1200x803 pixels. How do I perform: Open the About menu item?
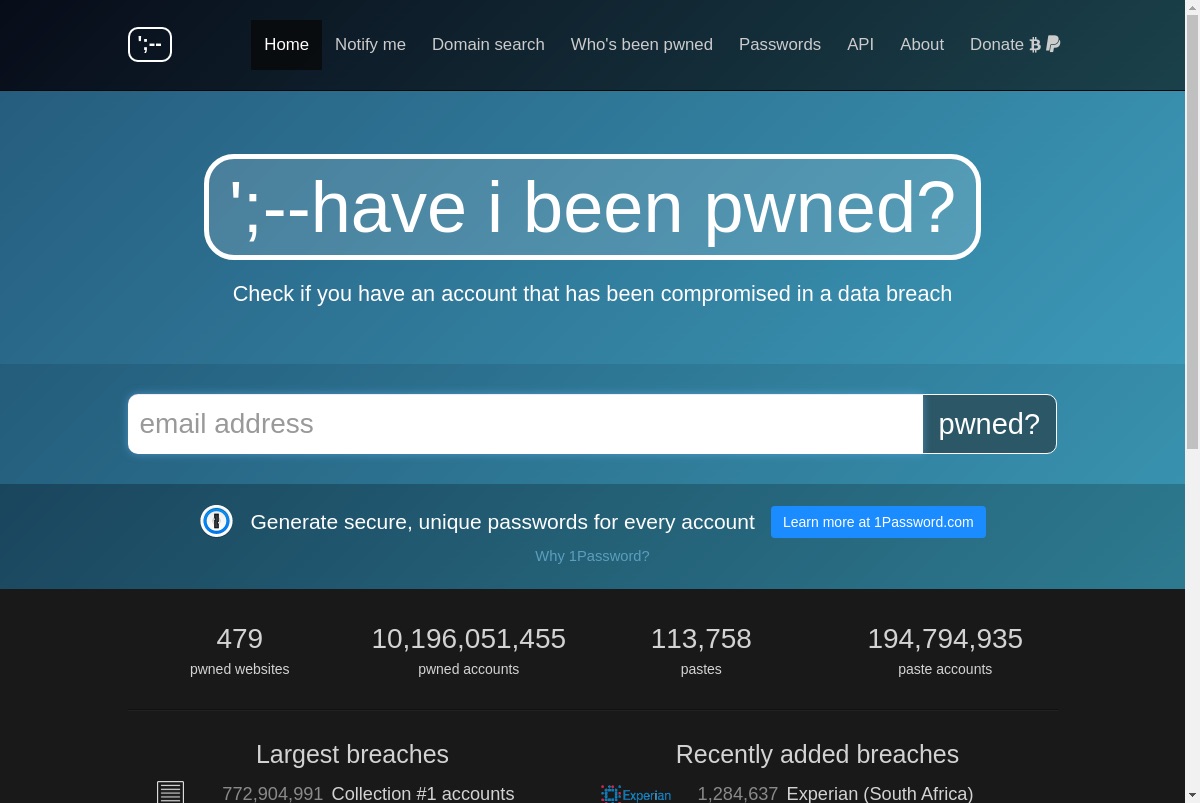(922, 45)
